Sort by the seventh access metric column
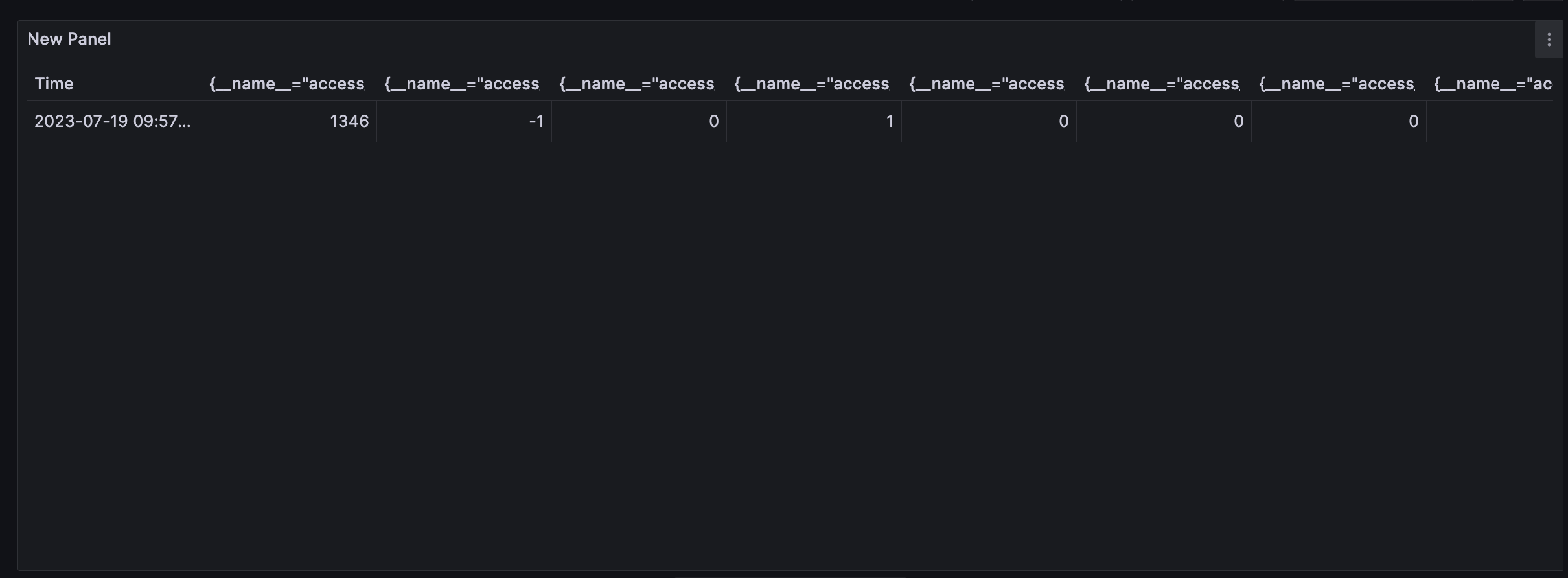Viewport: 1568px width, 578px height. (x=1337, y=84)
